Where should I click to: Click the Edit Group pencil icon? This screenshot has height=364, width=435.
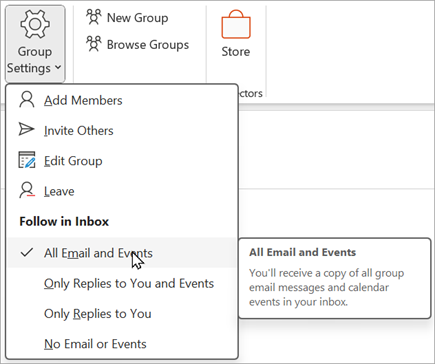(x=27, y=160)
